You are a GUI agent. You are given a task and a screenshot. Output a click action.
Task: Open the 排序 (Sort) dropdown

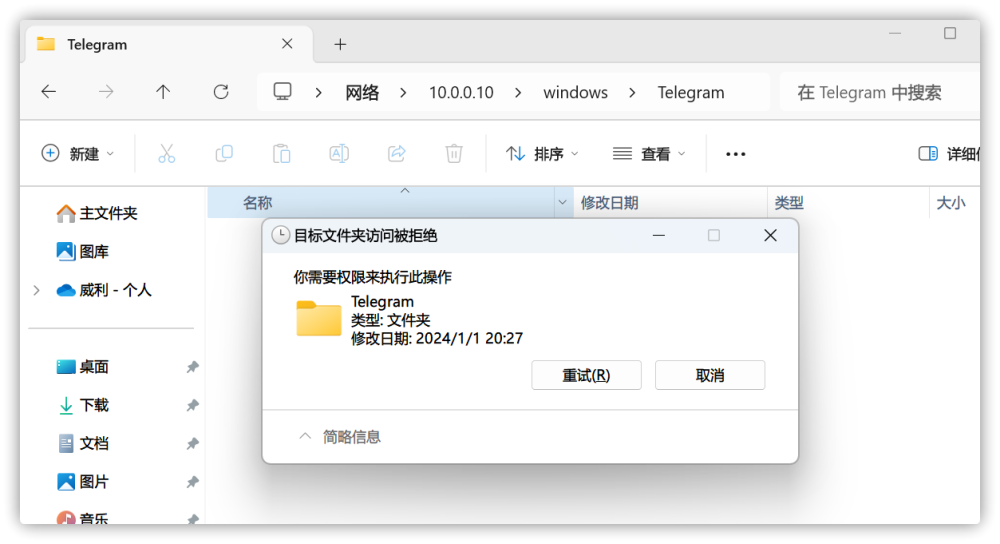[542, 154]
